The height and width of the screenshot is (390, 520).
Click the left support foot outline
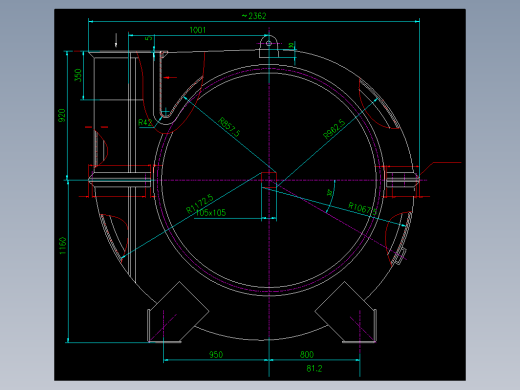178,312
